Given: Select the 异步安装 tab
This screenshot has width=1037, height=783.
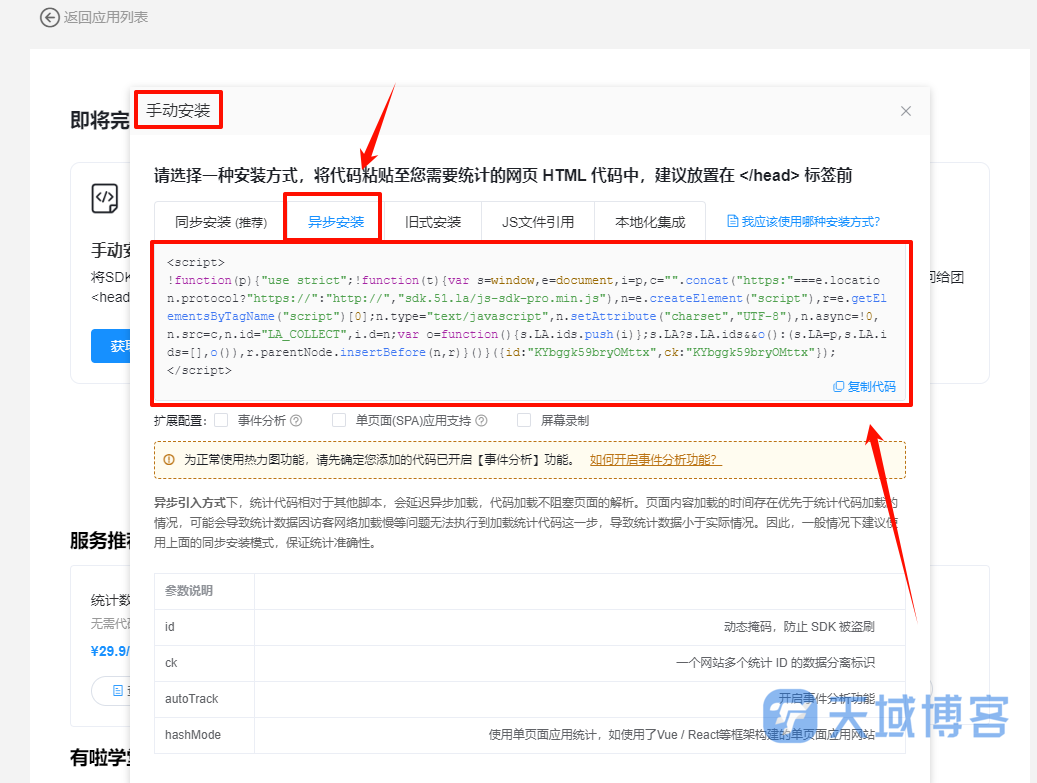Looking at the screenshot, I should pyautogui.click(x=335, y=222).
